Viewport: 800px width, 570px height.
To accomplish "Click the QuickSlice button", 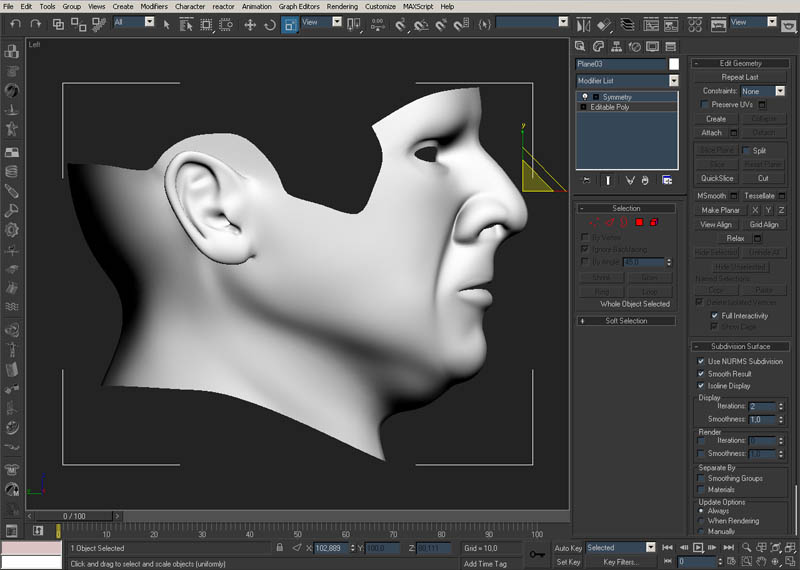I will pyautogui.click(x=717, y=178).
